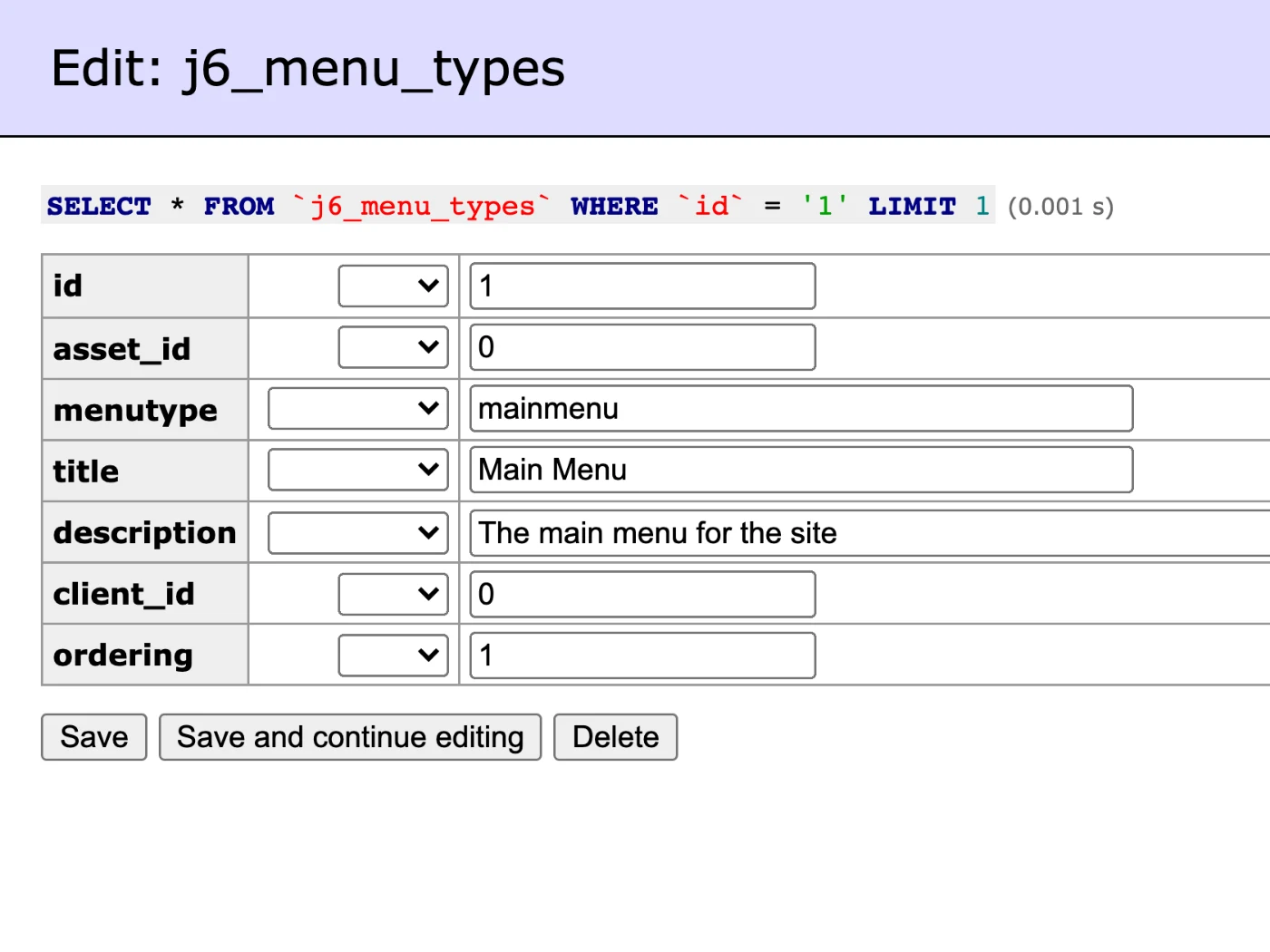1270x952 pixels.
Task: Click the LIMIT keyword in the SQL query
Action: 912,207
